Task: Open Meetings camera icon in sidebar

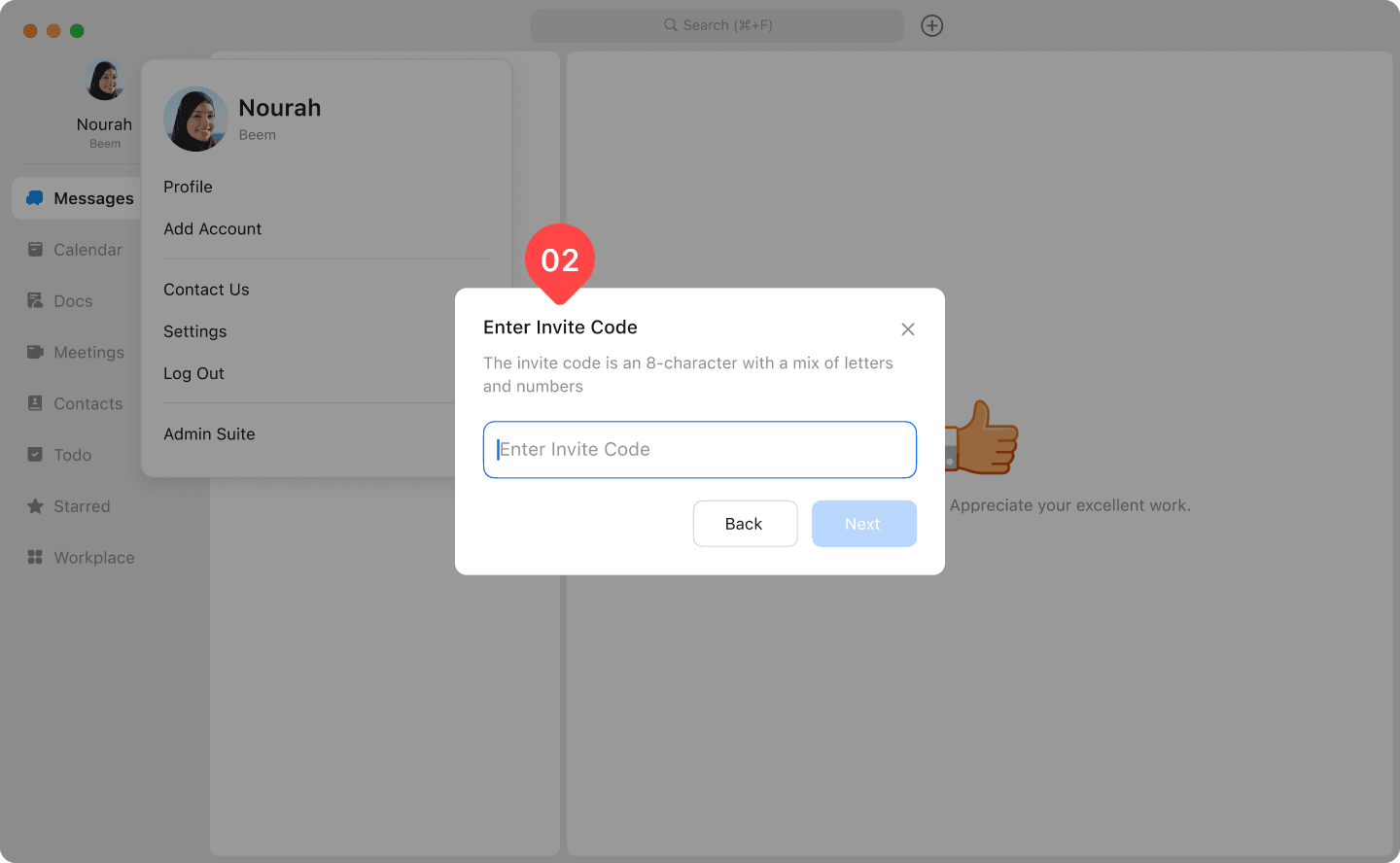Action: (35, 352)
